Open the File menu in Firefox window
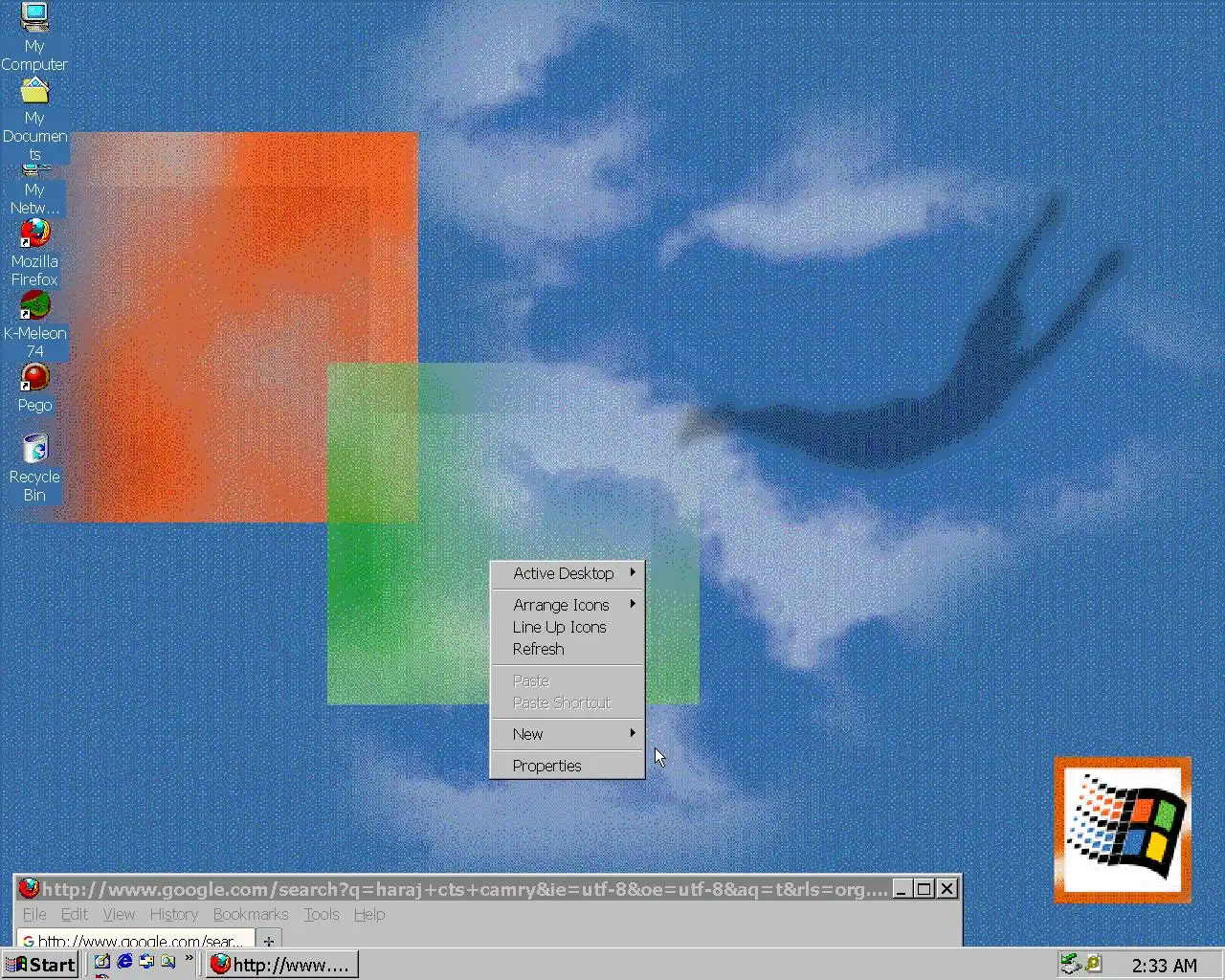1225x980 pixels. [x=34, y=914]
